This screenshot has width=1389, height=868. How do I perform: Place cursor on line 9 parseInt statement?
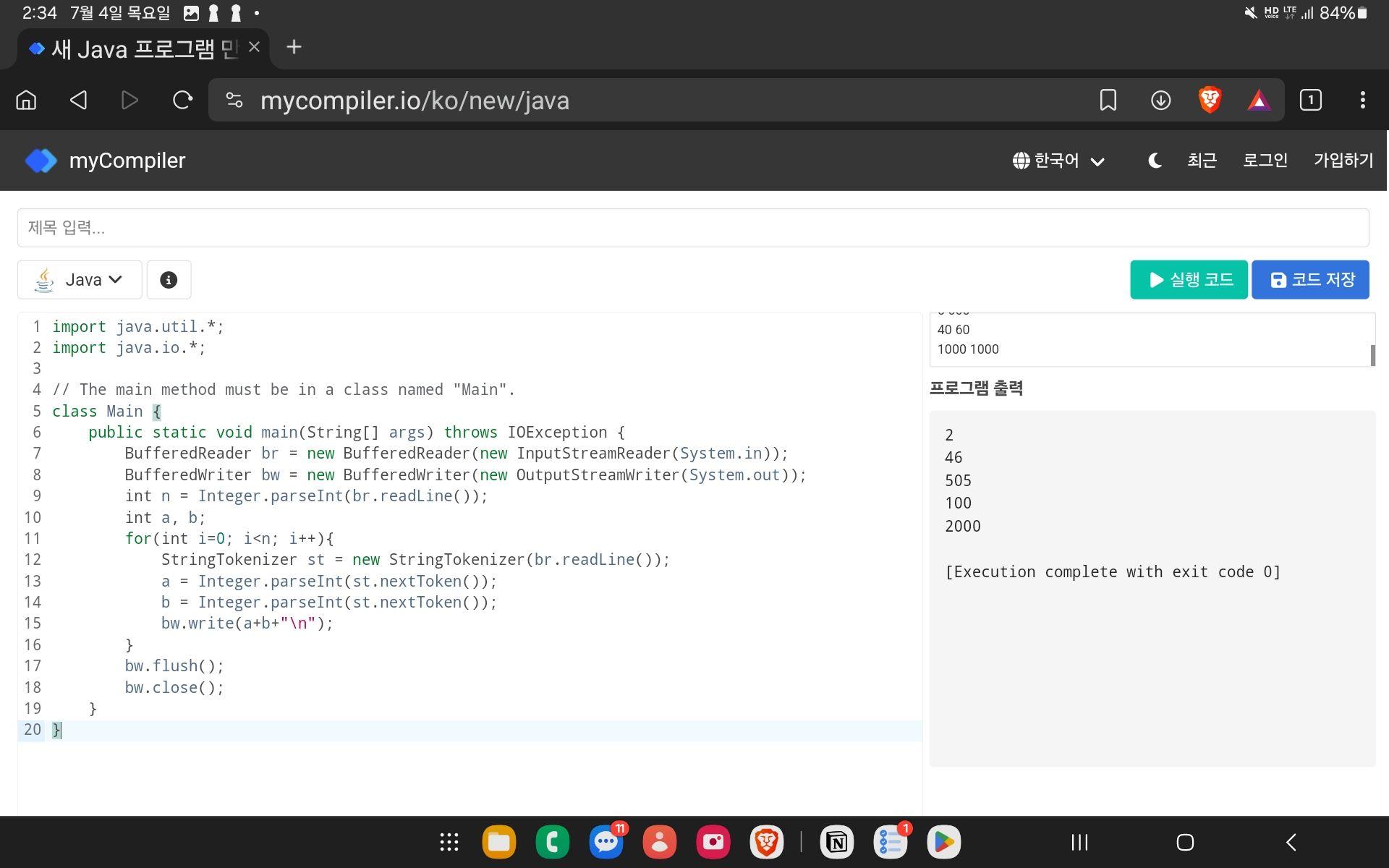306,496
